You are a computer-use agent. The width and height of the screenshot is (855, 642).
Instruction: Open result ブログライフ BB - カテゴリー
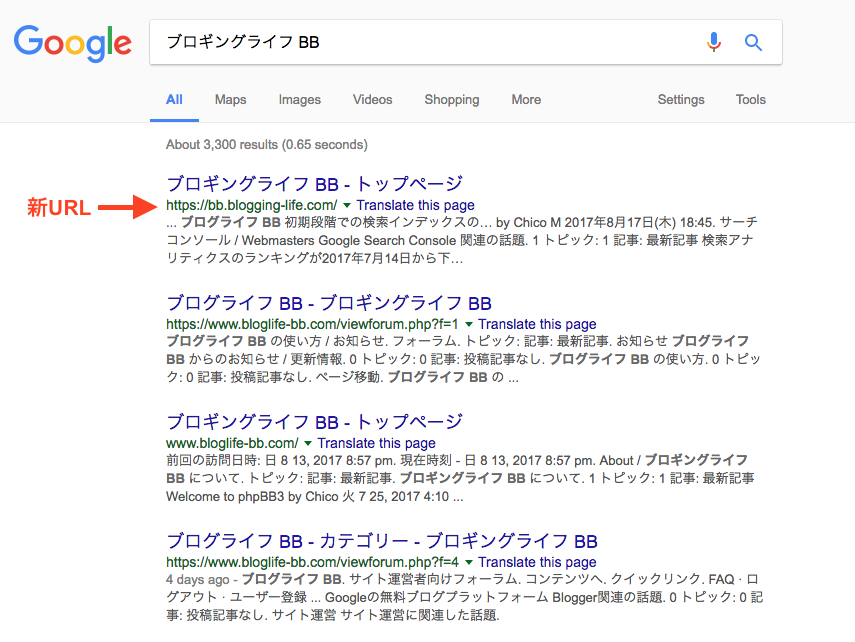(382, 541)
